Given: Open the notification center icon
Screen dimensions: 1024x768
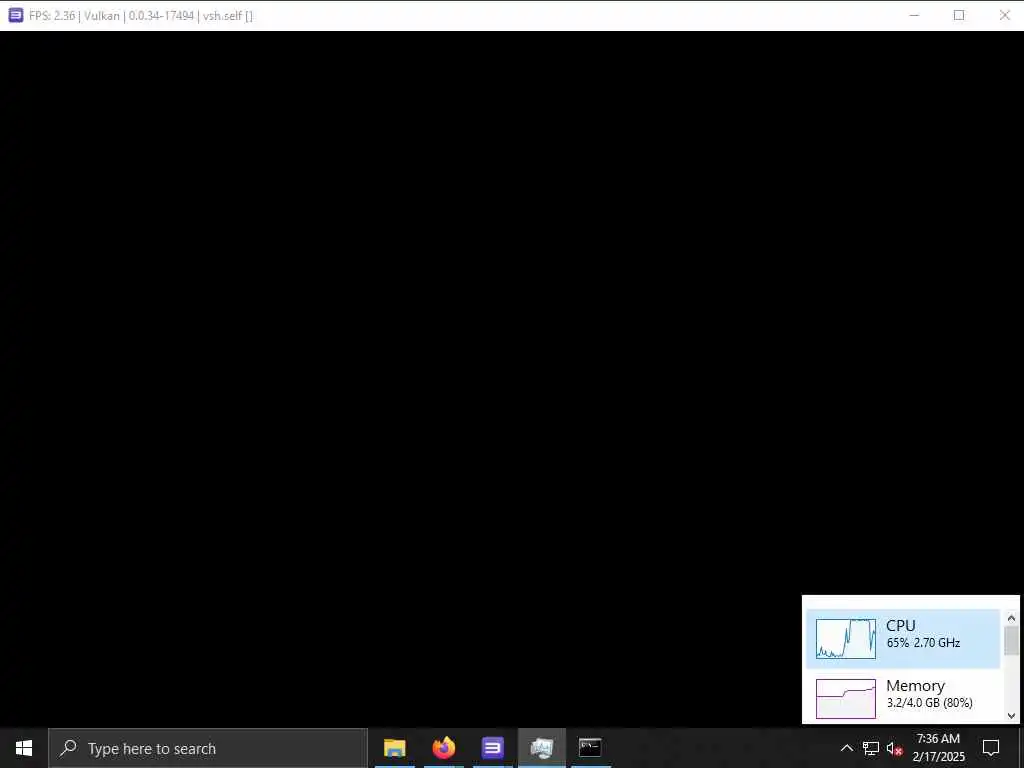Looking at the screenshot, I should tap(991, 748).
